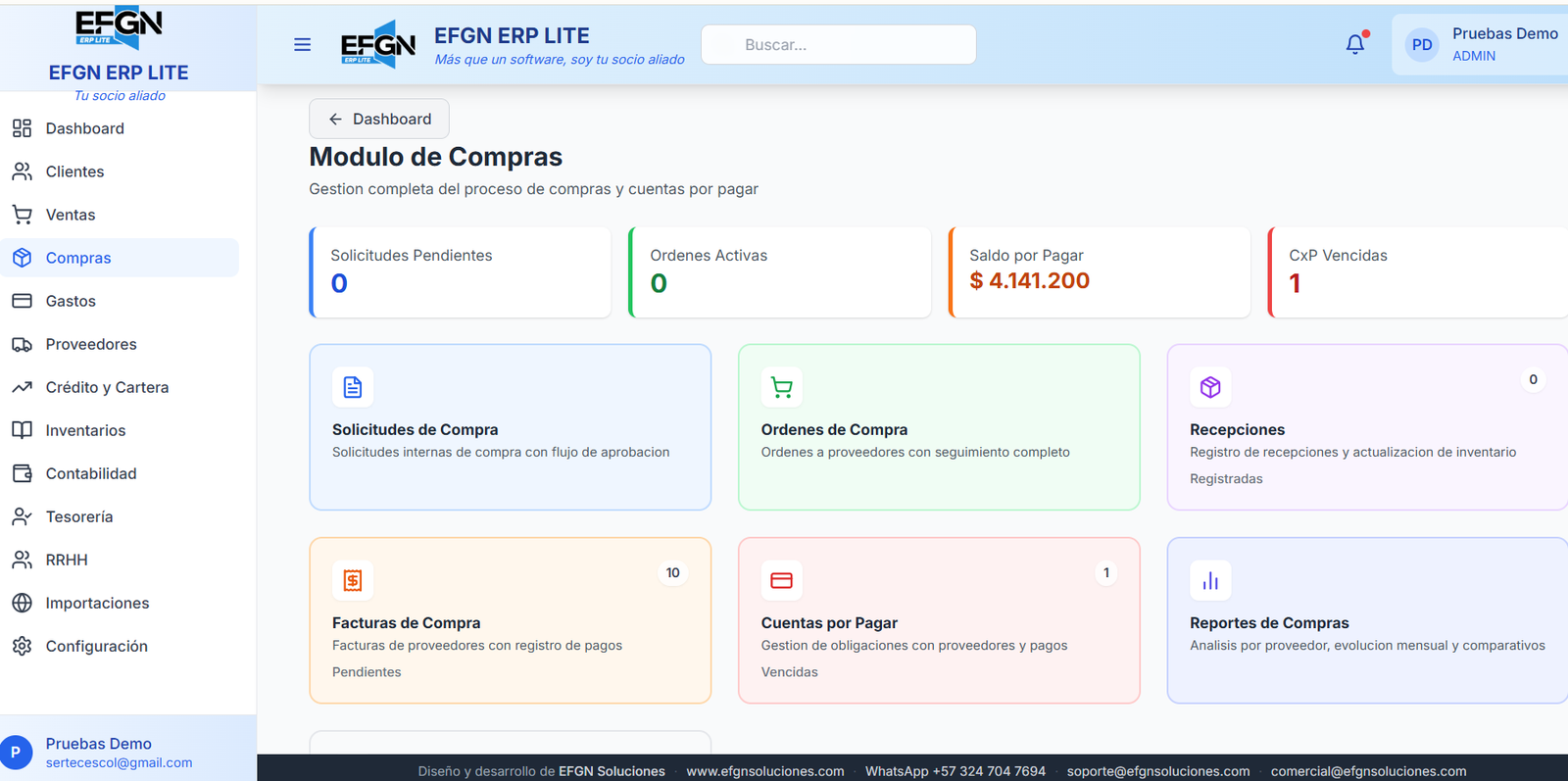Click the 1 badge on Cuentas por Pagar
This screenshot has width=1568, height=781.
pyautogui.click(x=1106, y=572)
